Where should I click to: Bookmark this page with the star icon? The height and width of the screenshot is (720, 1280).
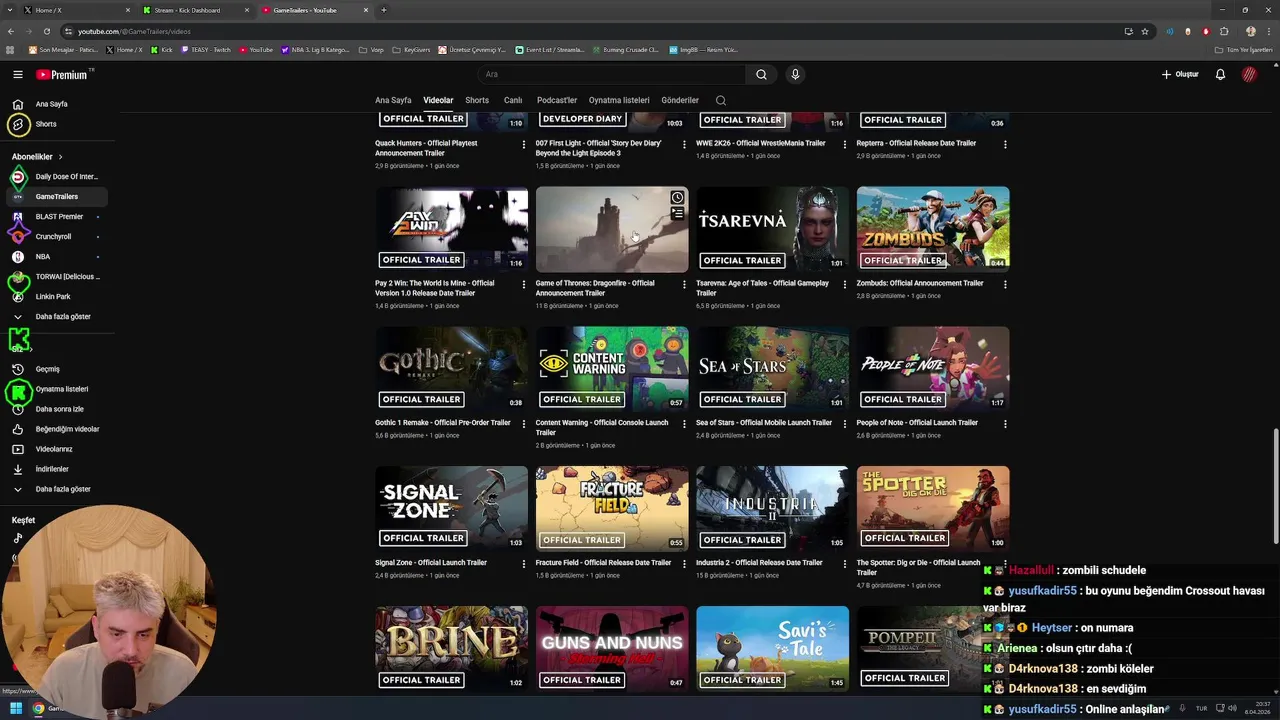[1145, 31]
